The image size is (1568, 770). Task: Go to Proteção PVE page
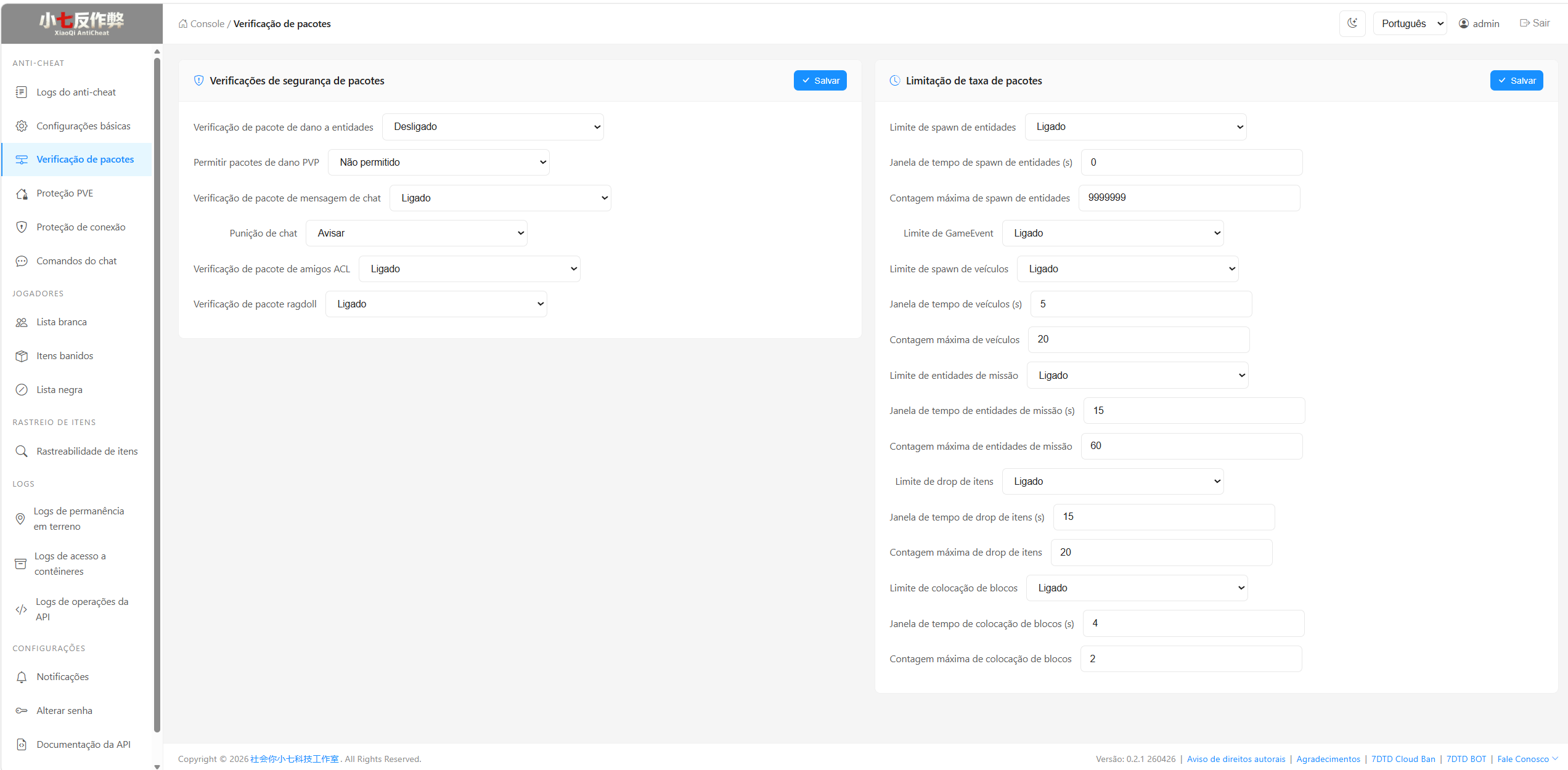pos(65,193)
